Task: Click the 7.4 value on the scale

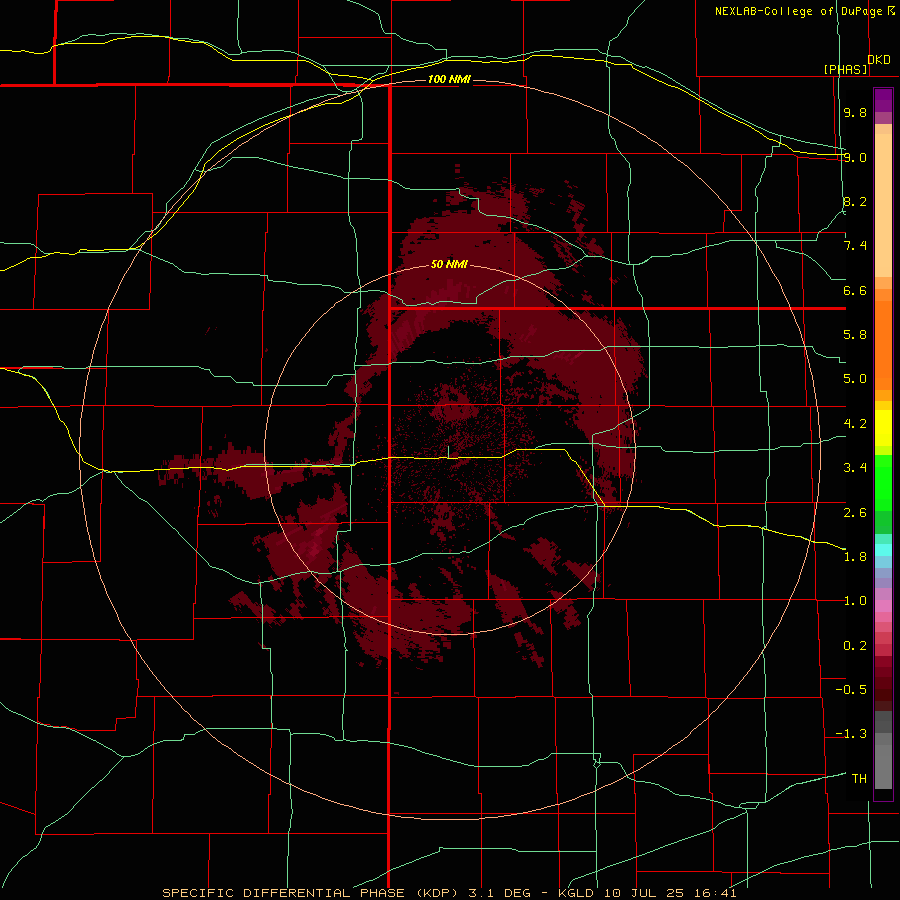Action: pyautogui.click(x=855, y=246)
